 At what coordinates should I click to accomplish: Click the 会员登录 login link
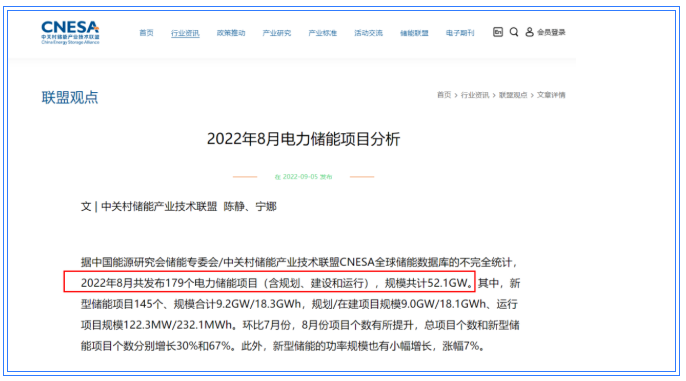[551, 32]
